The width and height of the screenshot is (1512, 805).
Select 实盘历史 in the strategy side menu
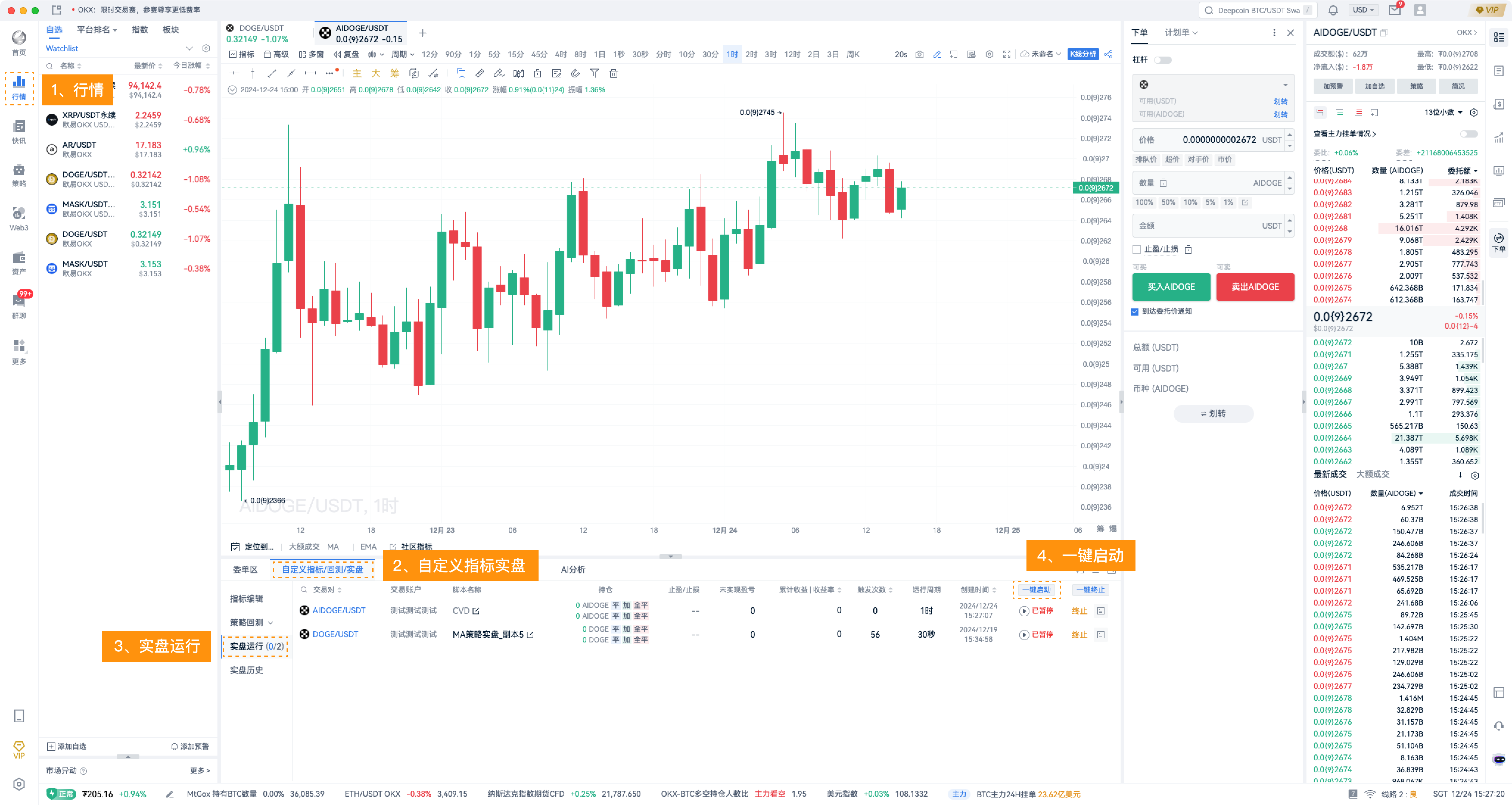coord(247,671)
